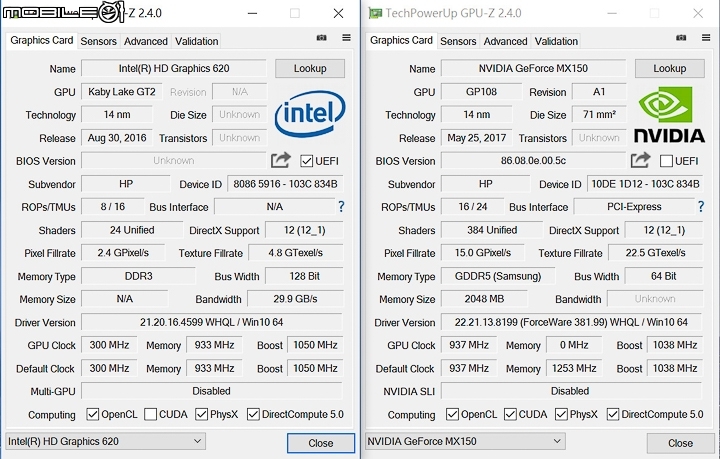This screenshot has width=720, height=459.
Task: Click NVIDIA SLI field showing Disabled
Action: click(571, 391)
